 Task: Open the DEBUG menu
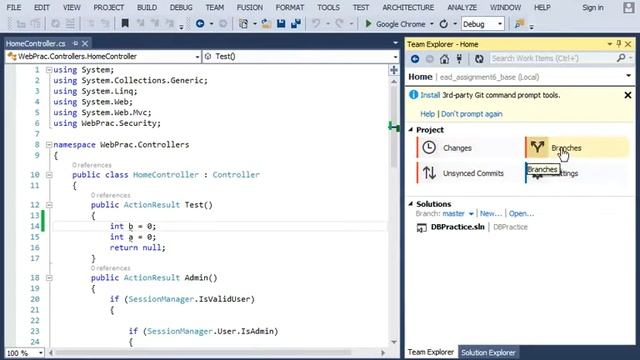[x=181, y=8]
